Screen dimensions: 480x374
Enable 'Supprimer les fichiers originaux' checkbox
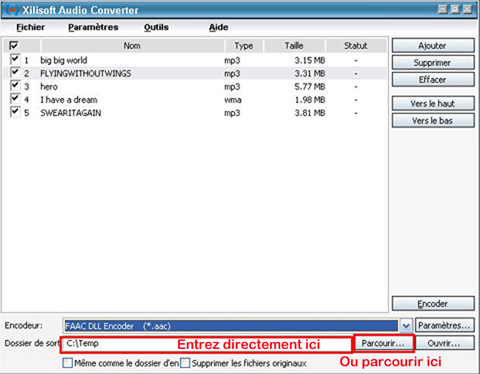coord(185,363)
